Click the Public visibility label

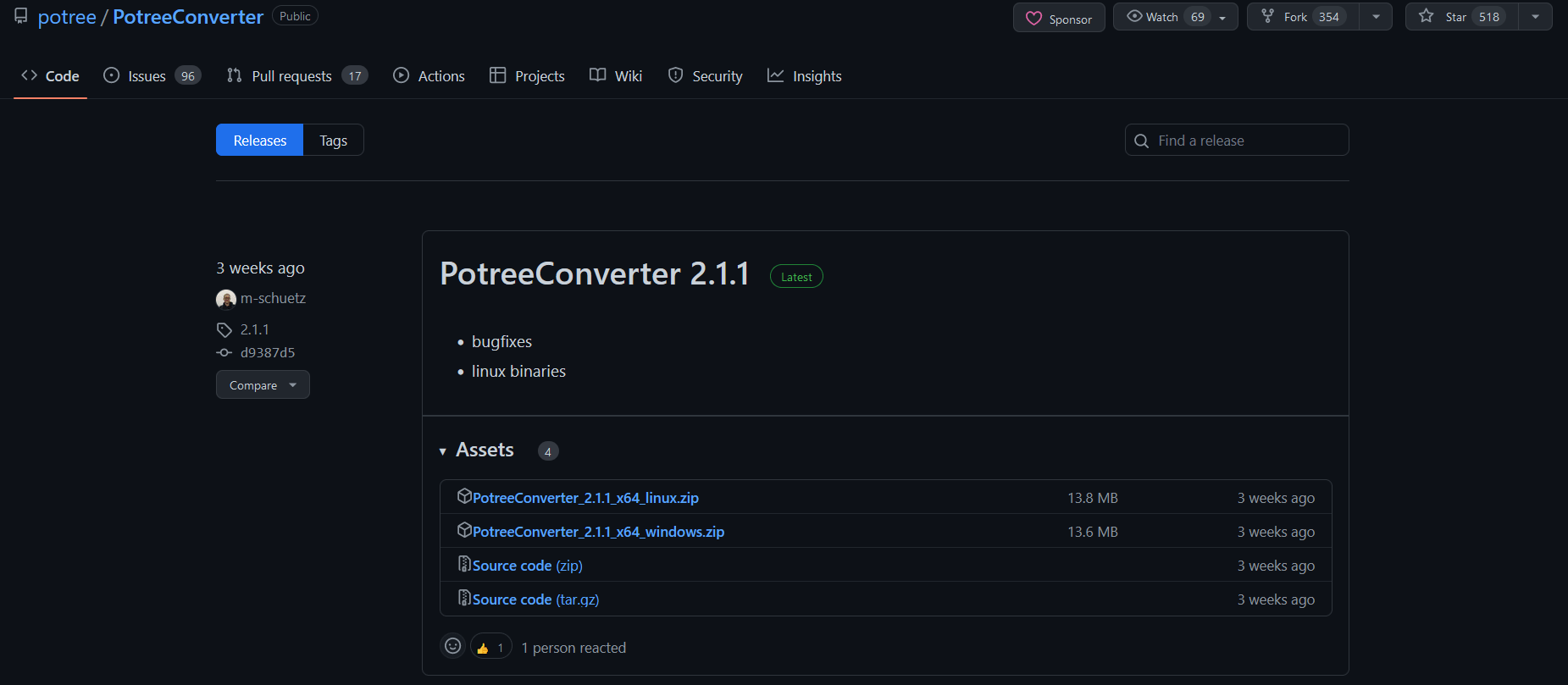point(295,16)
